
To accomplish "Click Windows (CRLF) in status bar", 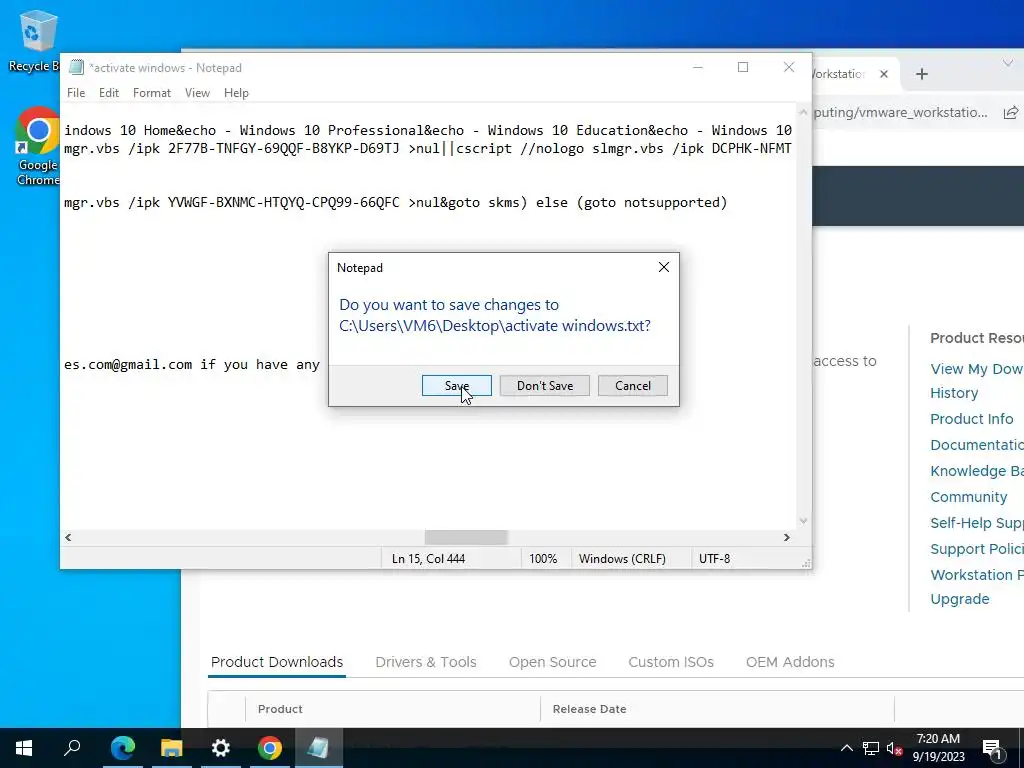I will pyautogui.click(x=622, y=558).
